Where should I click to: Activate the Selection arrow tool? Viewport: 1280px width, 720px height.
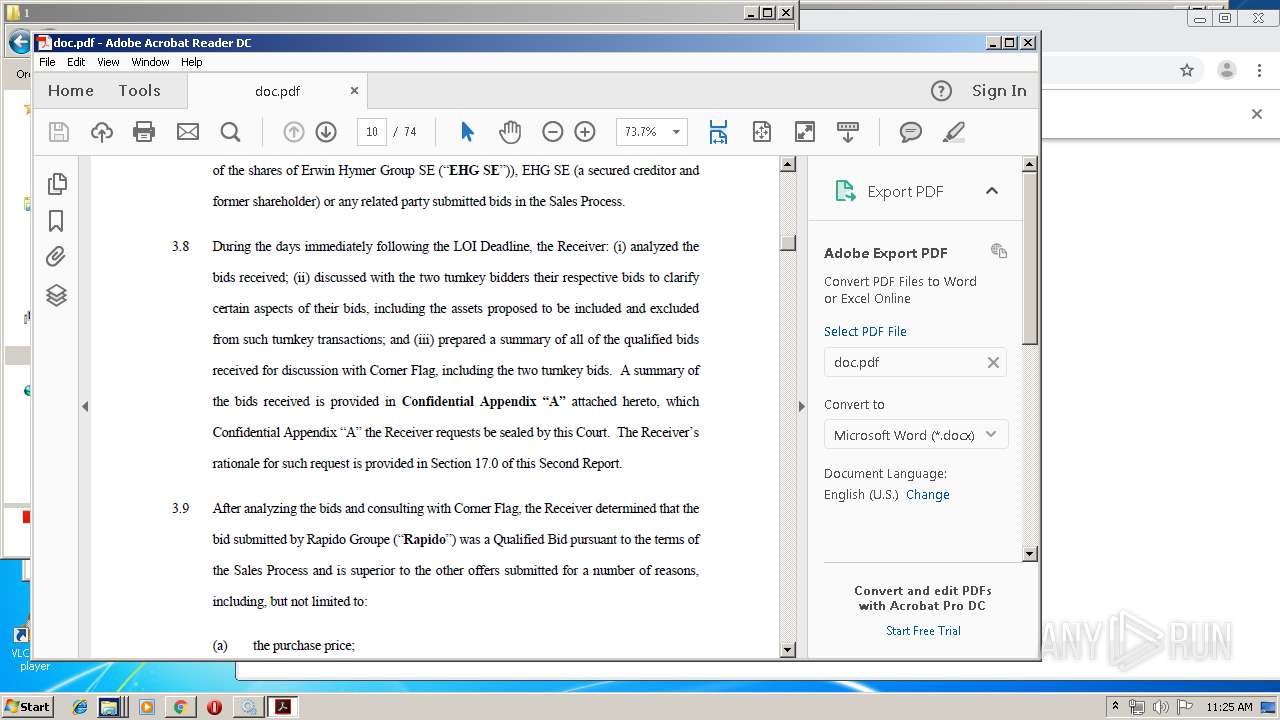tap(467, 132)
